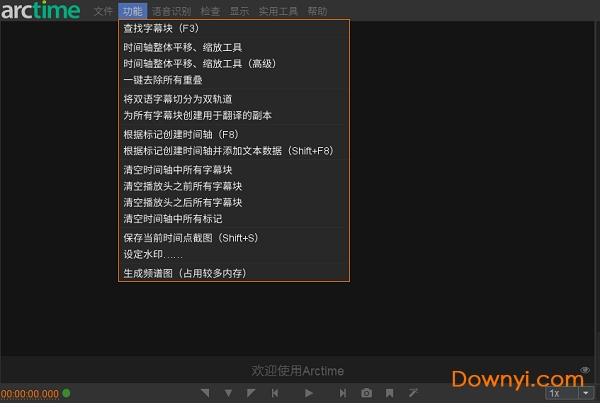The width and height of the screenshot is (600, 403).
Task: Click the downward triangle marker icon
Action: (228, 393)
